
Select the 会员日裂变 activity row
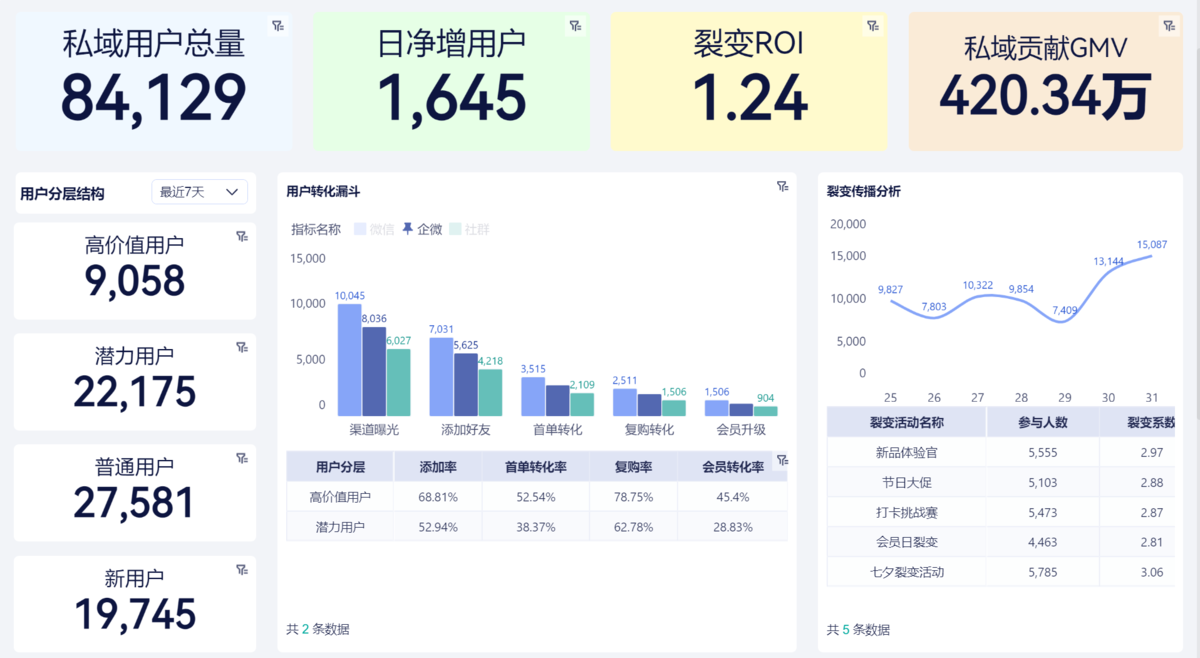click(x=1001, y=542)
